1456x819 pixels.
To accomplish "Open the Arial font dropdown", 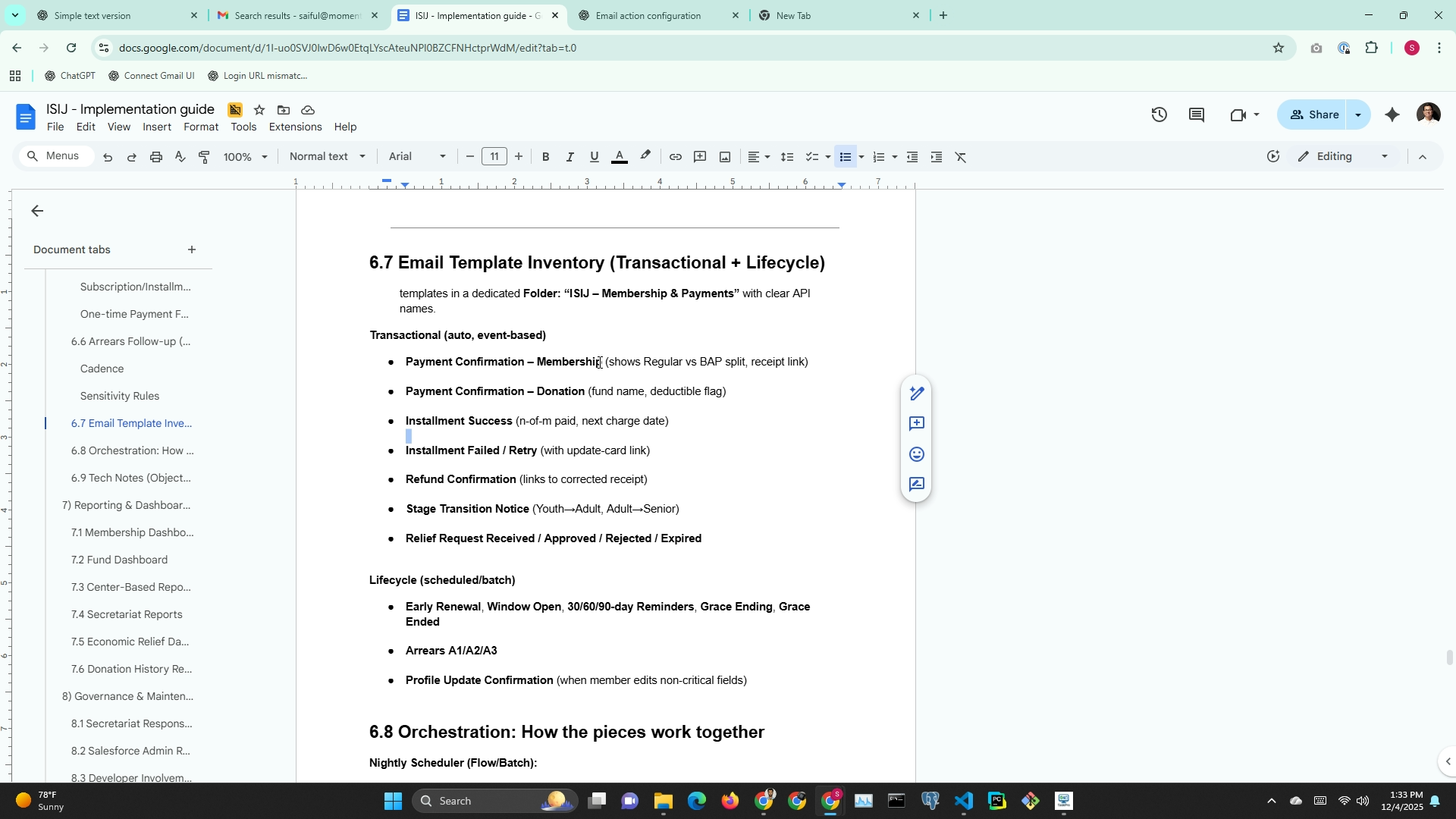I will point(417,157).
